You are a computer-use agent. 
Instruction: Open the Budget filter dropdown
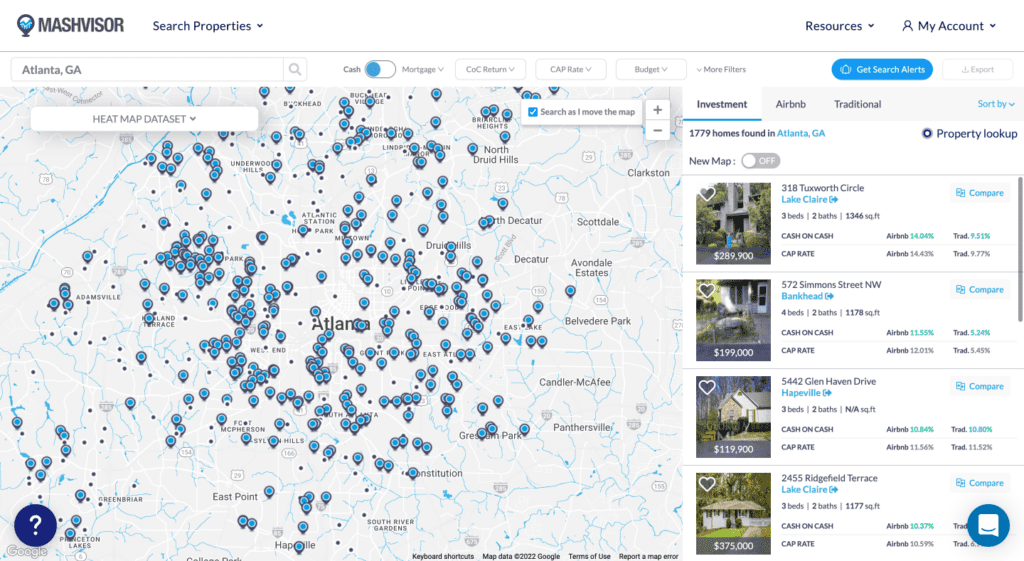click(651, 69)
